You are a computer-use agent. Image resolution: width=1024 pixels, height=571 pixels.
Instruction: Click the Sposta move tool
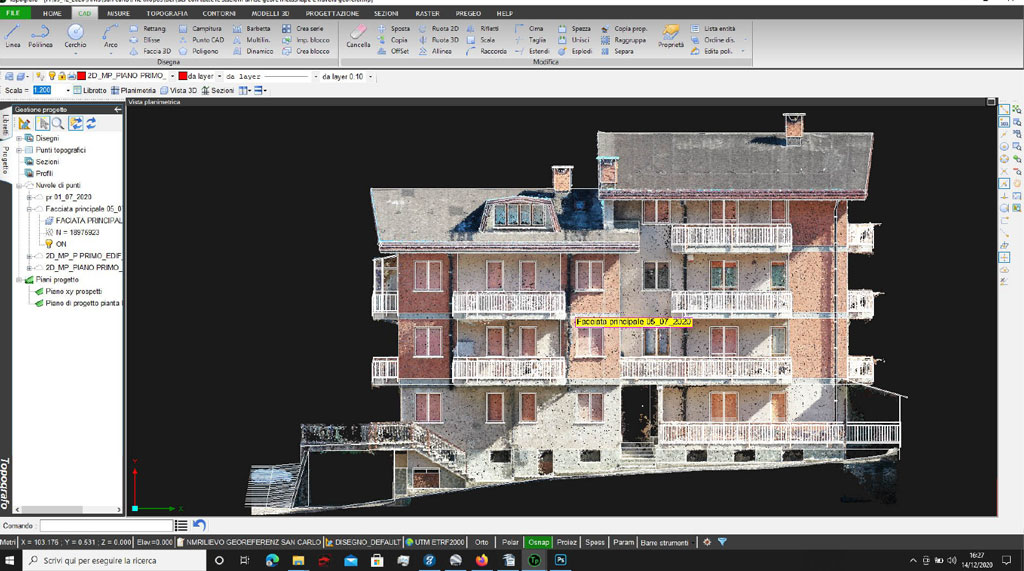[393, 29]
